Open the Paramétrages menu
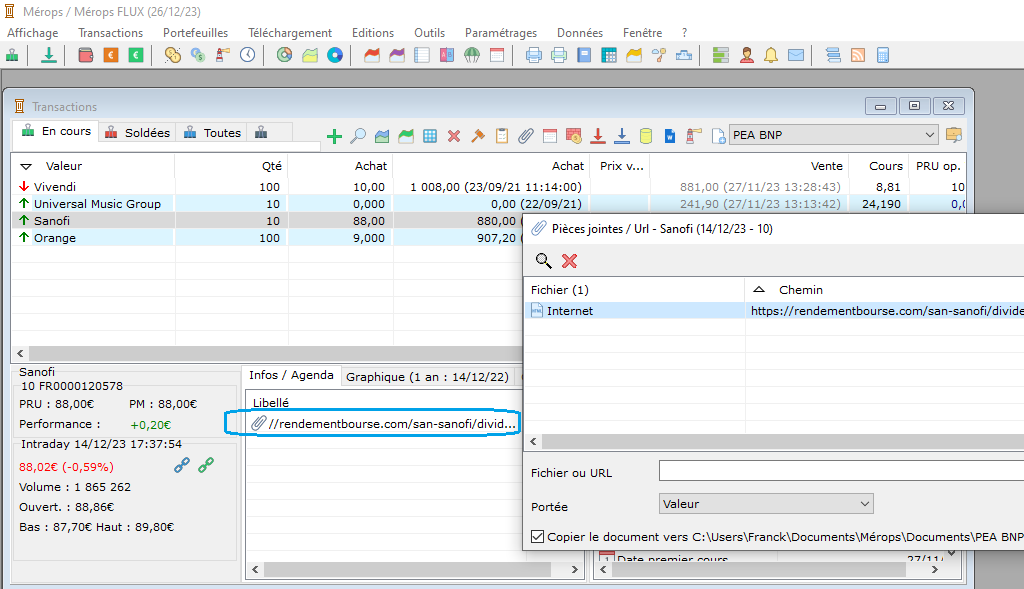The width and height of the screenshot is (1024, 589). (x=501, y=33)
